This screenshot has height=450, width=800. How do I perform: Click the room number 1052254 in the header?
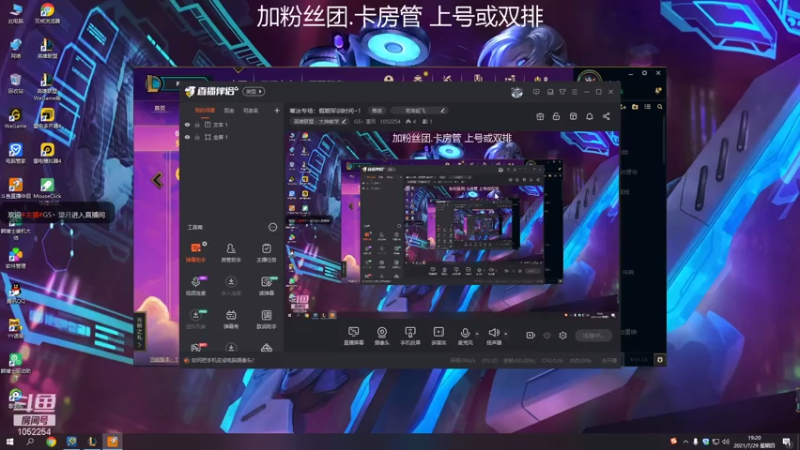pos(390,121)
